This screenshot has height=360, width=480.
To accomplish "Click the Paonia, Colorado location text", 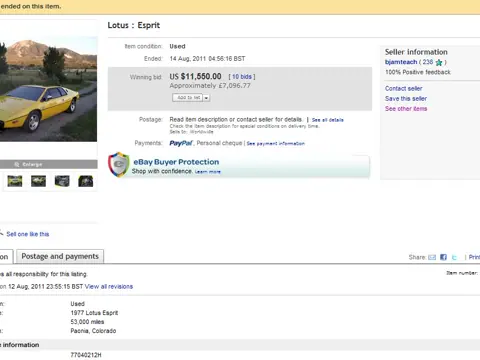I will pyautogui.click(x=93, y=331).
